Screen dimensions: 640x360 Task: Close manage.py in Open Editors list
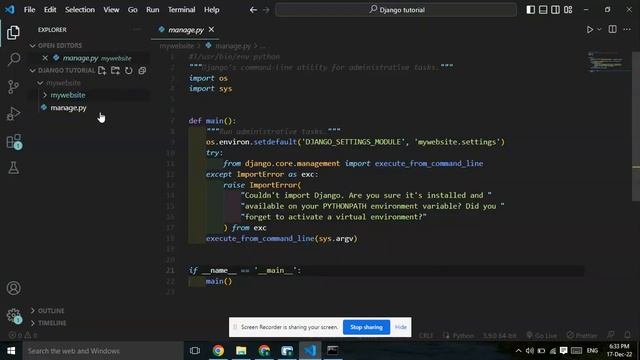pyautogui.click(x=45, y=58)
